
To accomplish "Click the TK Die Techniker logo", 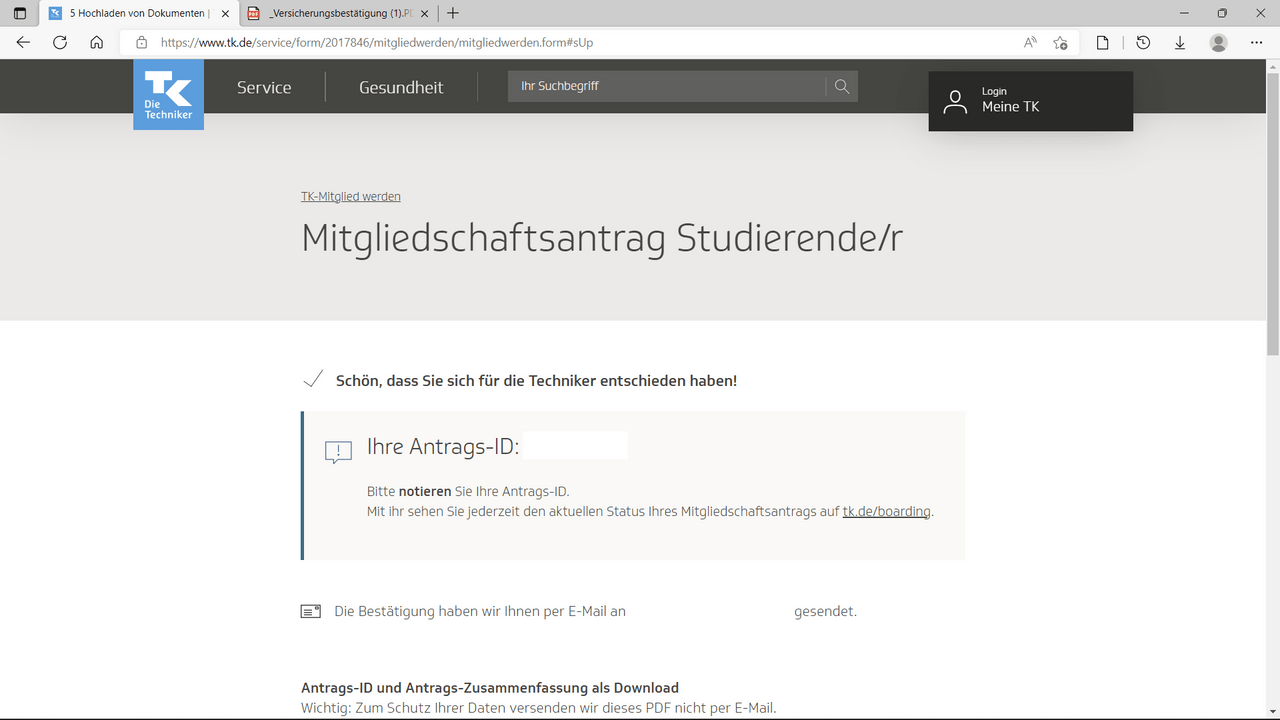I will point(169,94).
